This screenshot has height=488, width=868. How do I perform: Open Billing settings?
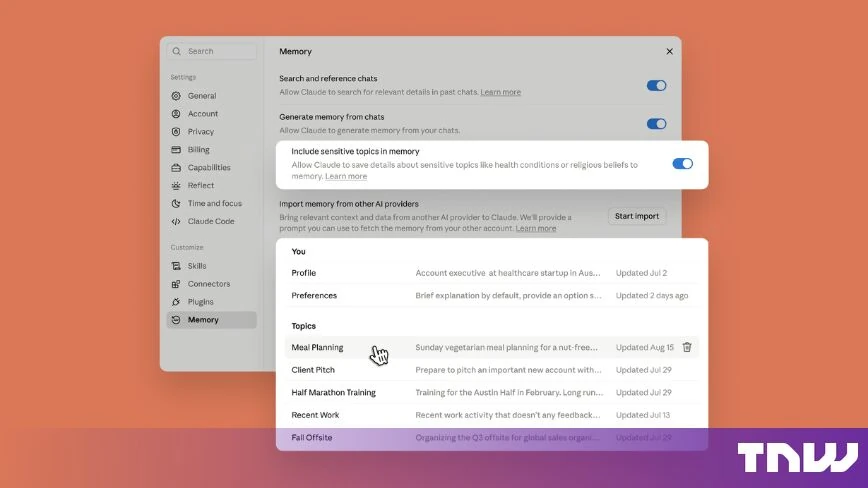click(211, 149)
